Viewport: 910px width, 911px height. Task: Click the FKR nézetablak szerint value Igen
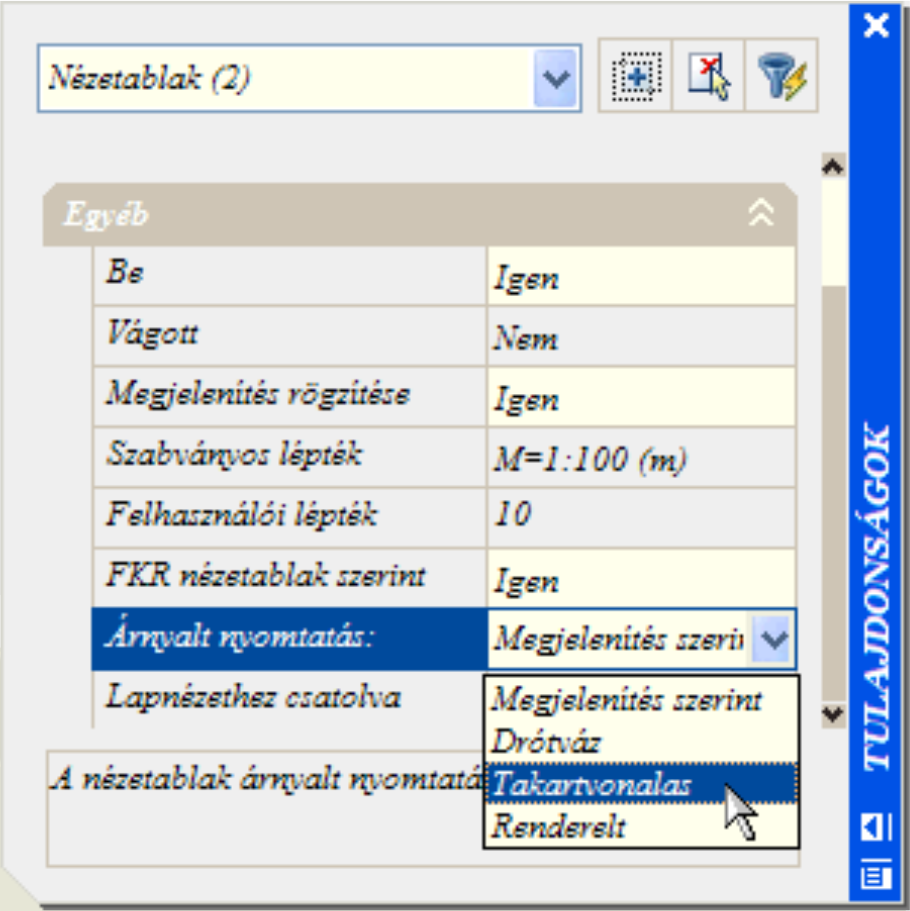point(641,579)
